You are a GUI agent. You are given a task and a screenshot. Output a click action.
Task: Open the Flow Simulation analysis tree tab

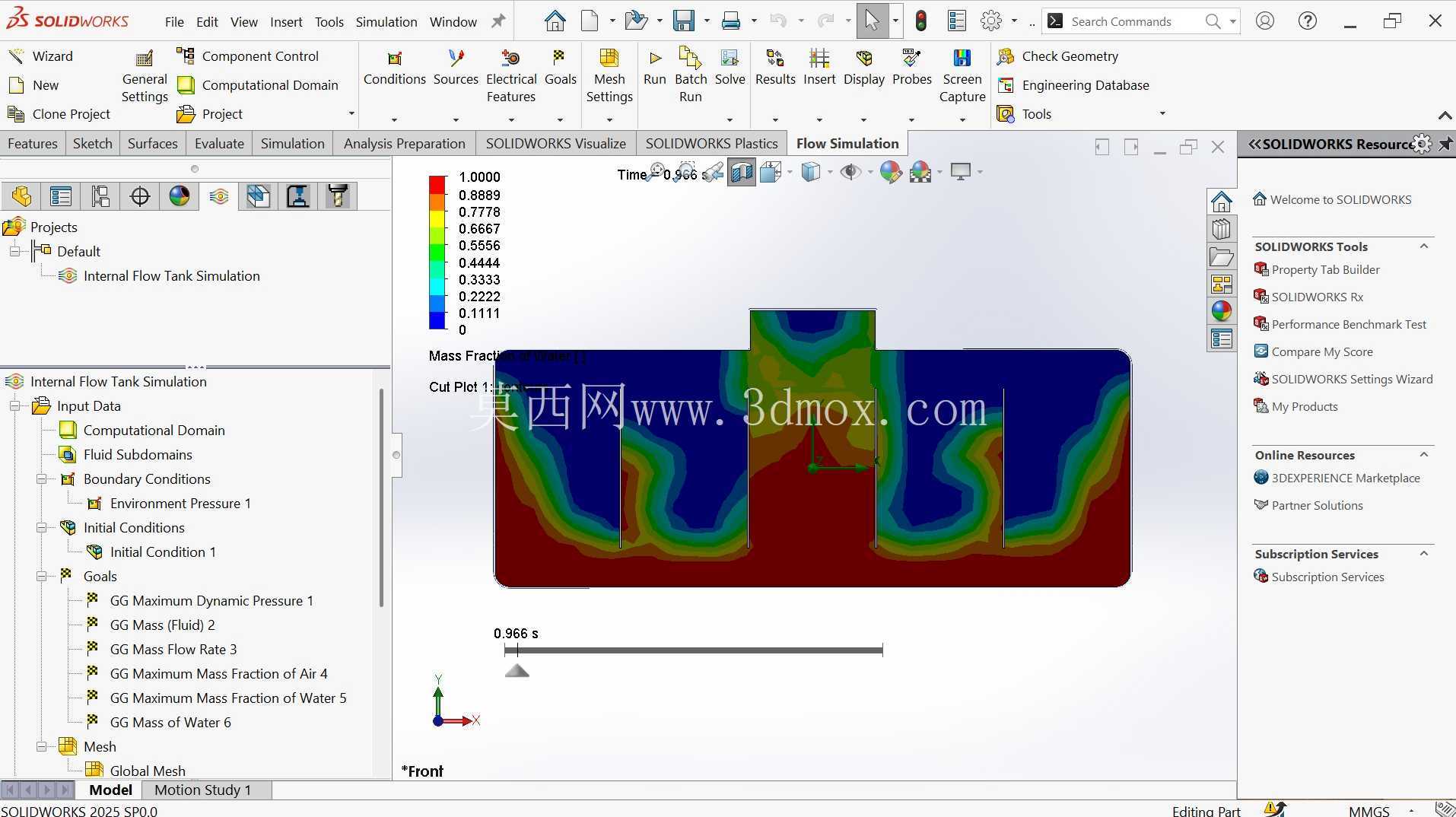(219, 196)
